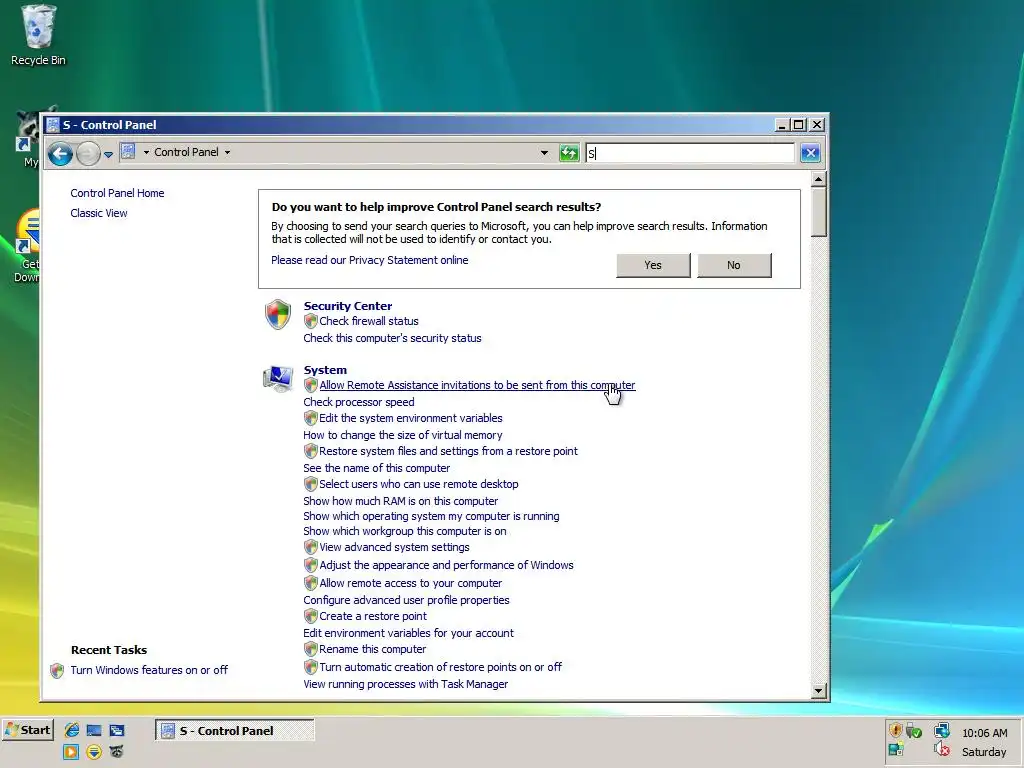This screenshot has height=768, width=1024.
Task: Open Configure advanced user profile properties
Action: [x=406, y=600]
